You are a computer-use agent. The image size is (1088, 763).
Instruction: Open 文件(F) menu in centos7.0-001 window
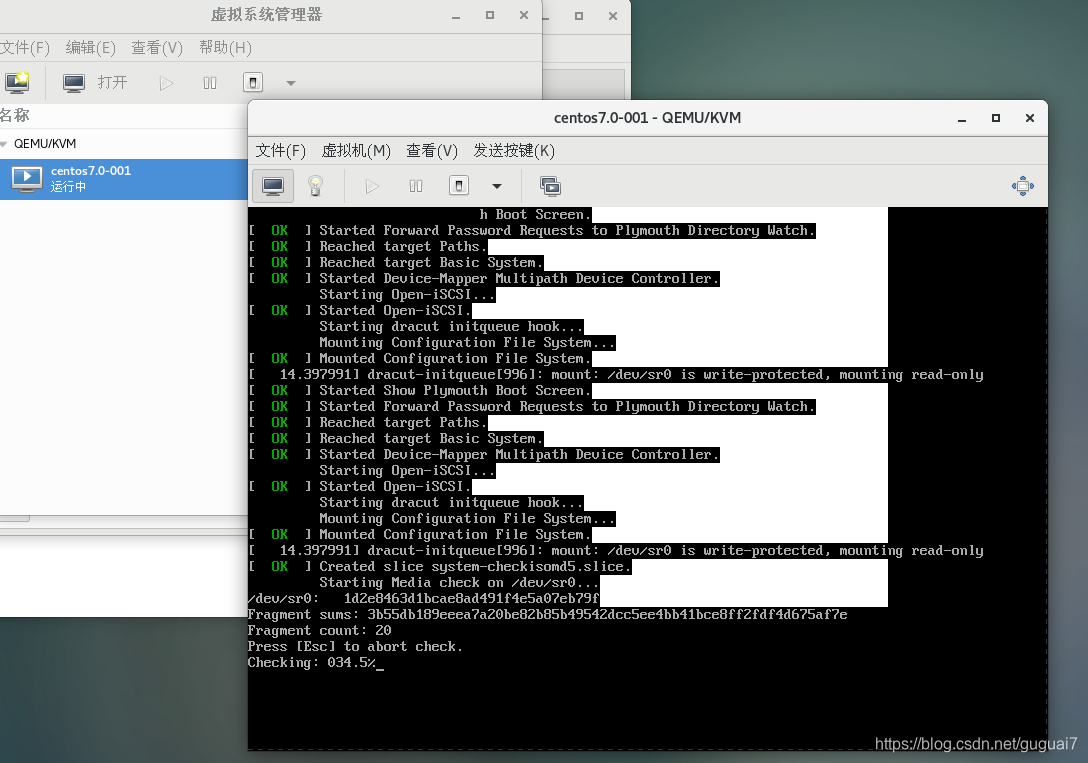[280, 151]
